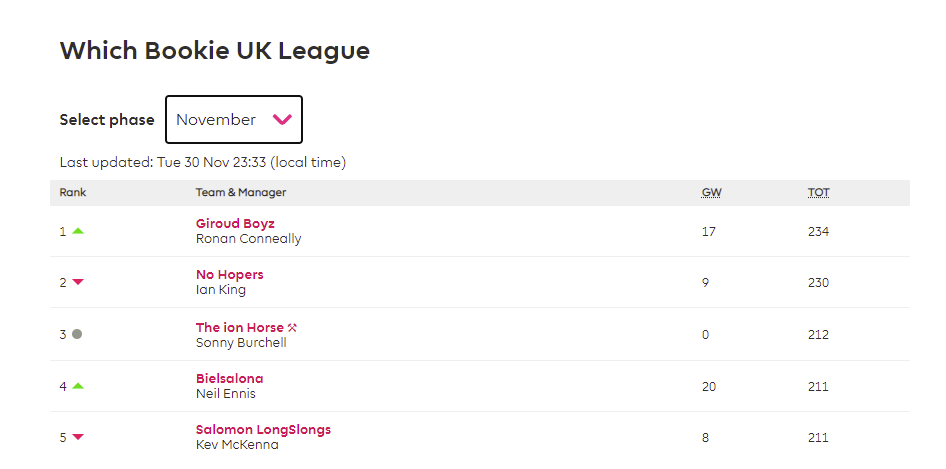Click the GW column header
946x469 pixels.
(712, 193)
